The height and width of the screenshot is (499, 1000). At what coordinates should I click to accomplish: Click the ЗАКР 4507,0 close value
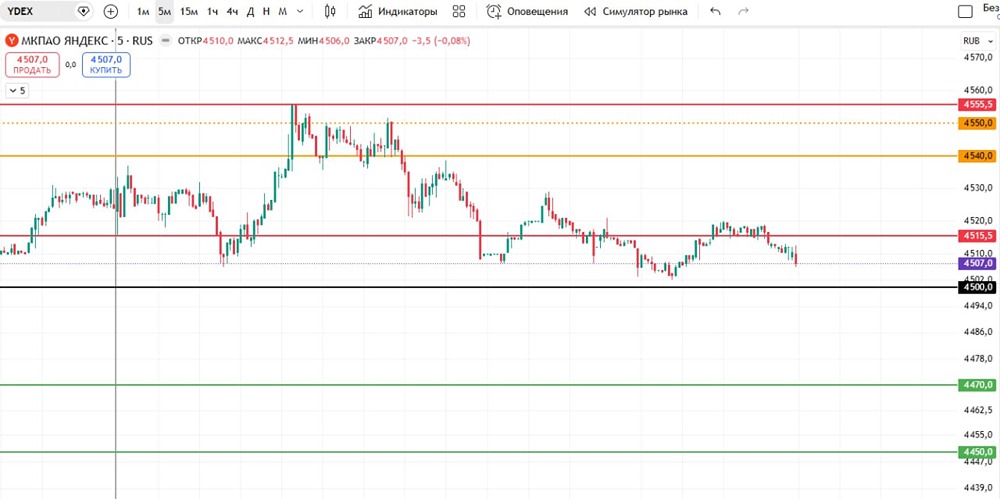pyautogui.click(x=379, y=41)
